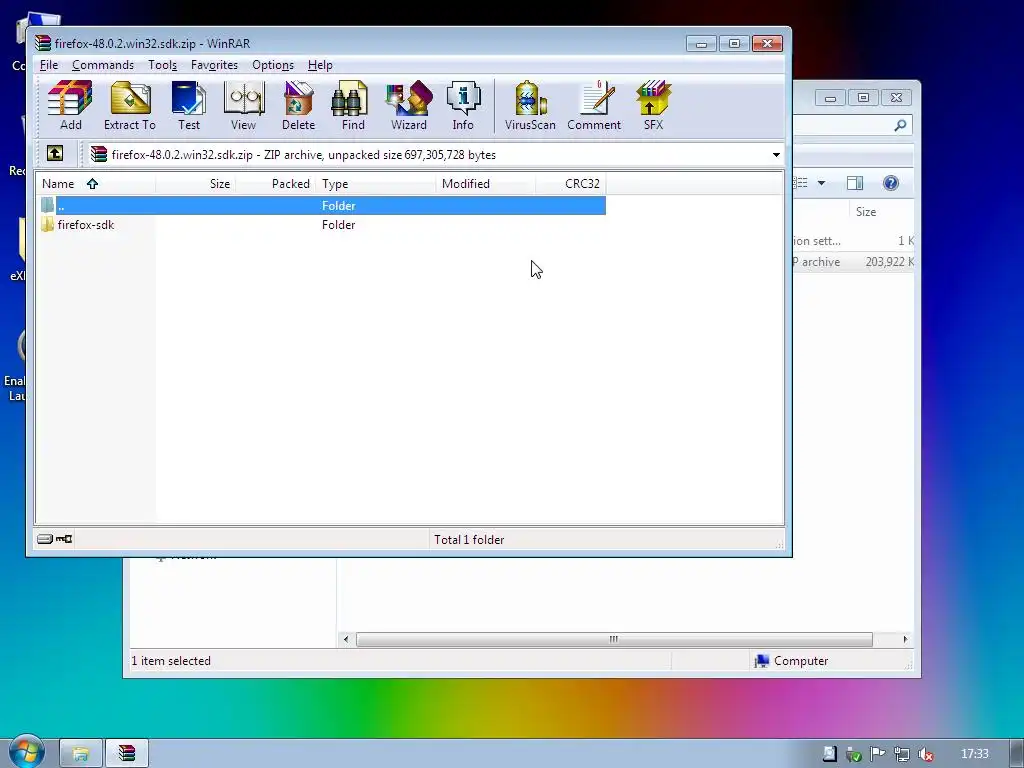Toggle the Explorer preview pane icon

(855, 183)
